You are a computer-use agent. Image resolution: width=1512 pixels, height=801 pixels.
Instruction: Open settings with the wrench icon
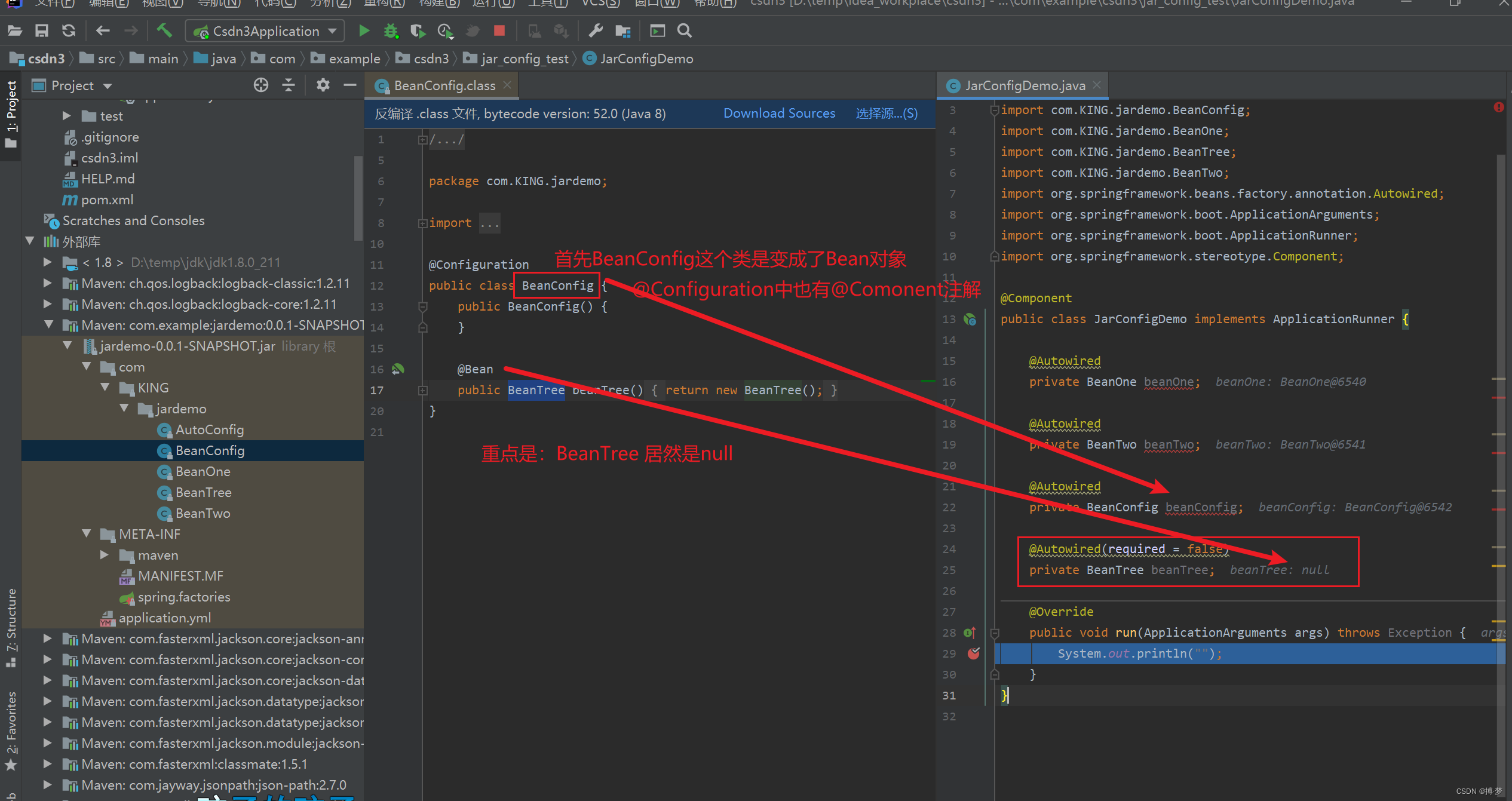pos(595,31)
